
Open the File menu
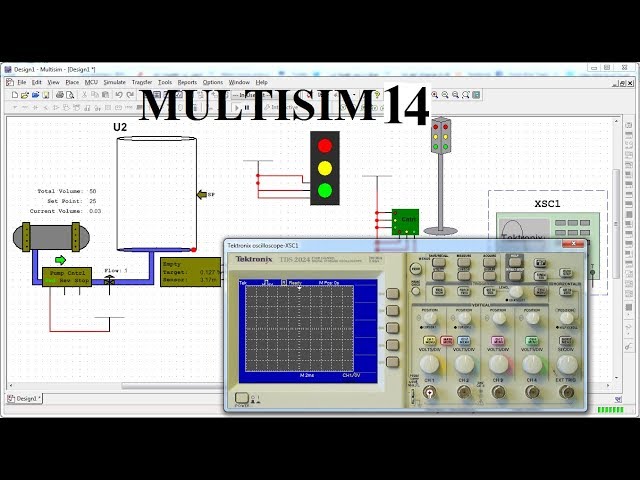(x=22, y=82)
